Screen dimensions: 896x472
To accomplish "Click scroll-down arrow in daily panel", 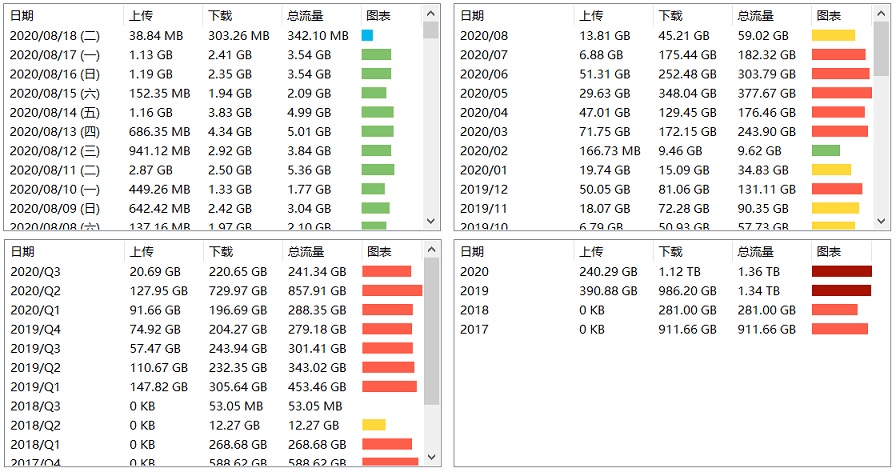I will click(x=431, y=221).
